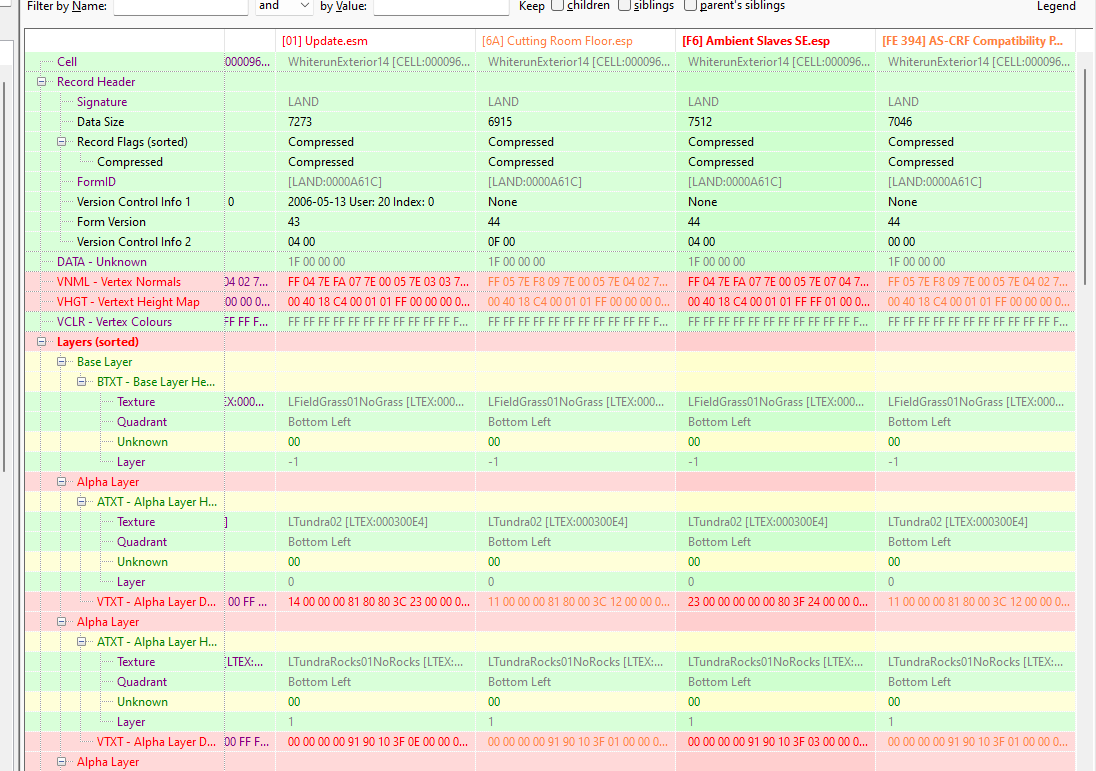The height and width of the screenshot is (771, 1096).
Task: Collapse the Base Layer node
Action: click(62, 362)
